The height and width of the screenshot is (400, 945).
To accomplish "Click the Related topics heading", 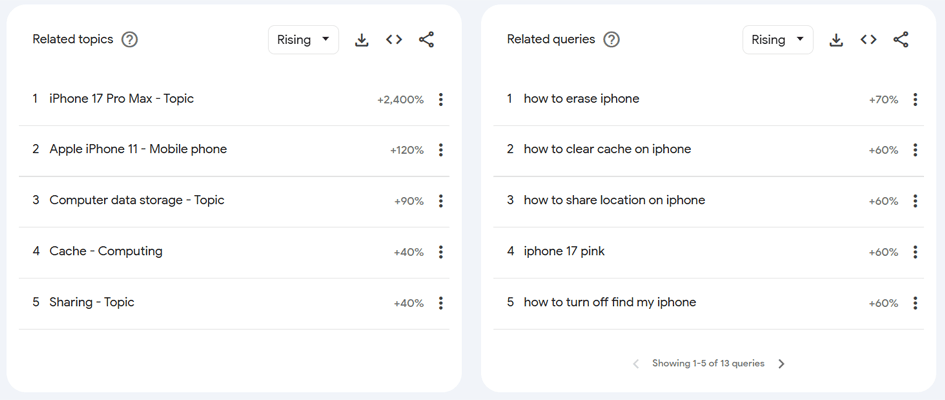I will click(x=73, y=39).
